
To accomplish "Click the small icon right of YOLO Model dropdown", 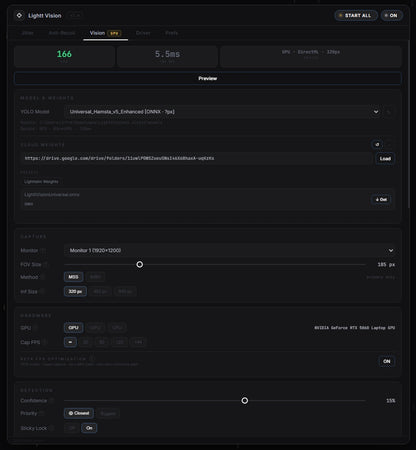I will coord(389,112).
